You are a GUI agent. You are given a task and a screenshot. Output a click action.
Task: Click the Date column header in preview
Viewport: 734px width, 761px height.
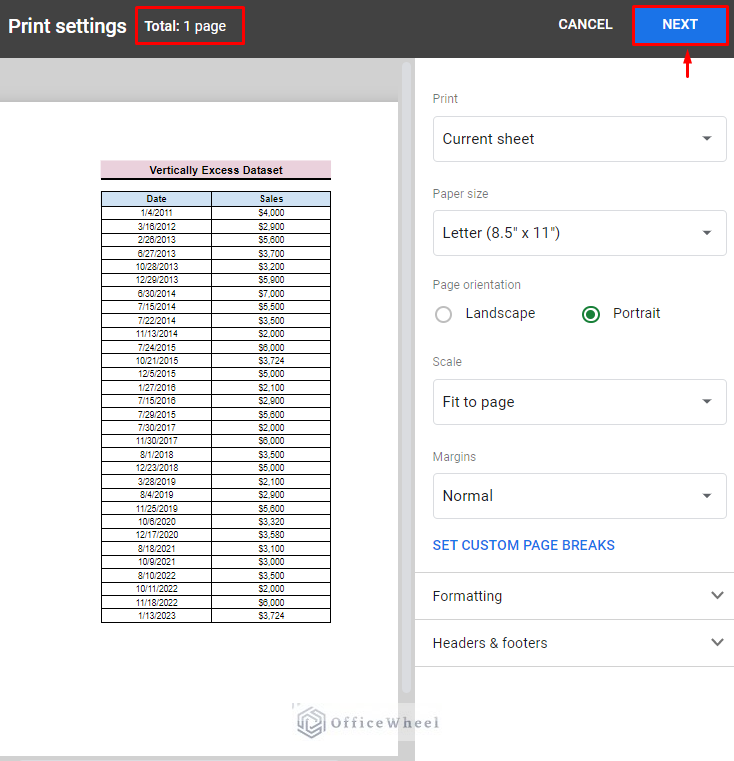[156, 199]
